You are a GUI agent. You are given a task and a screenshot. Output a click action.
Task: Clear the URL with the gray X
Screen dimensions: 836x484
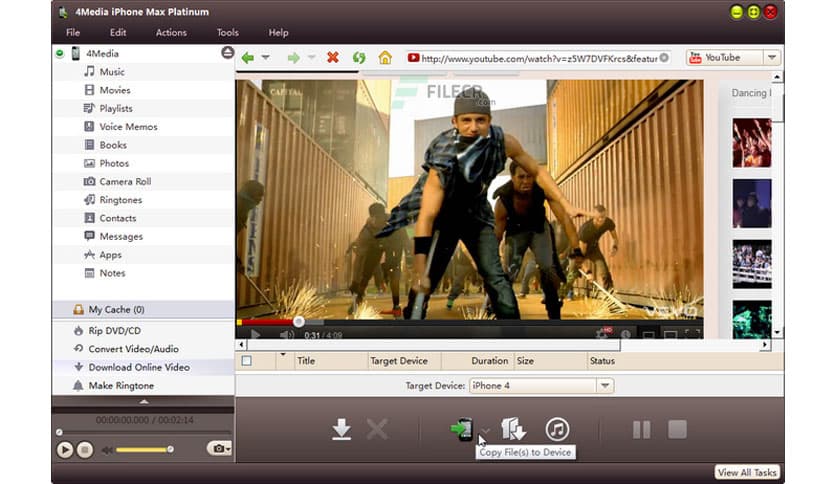[664, 58]
